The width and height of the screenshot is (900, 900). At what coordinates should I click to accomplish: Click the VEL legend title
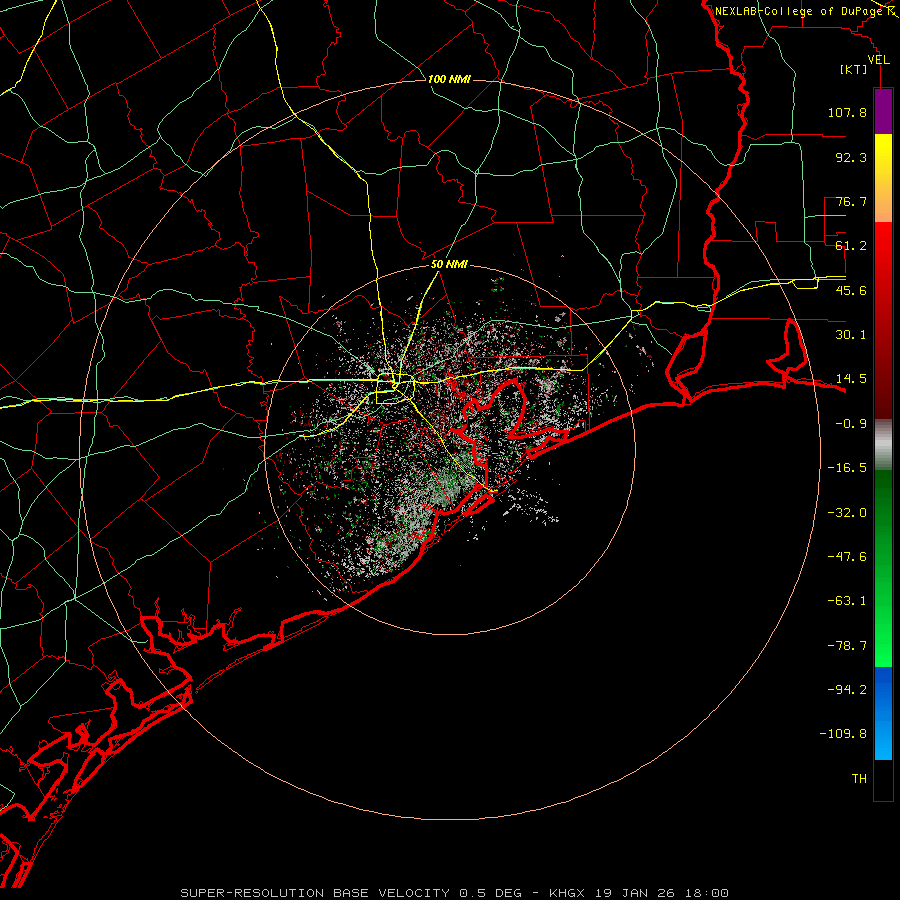(x=878, y=60)
